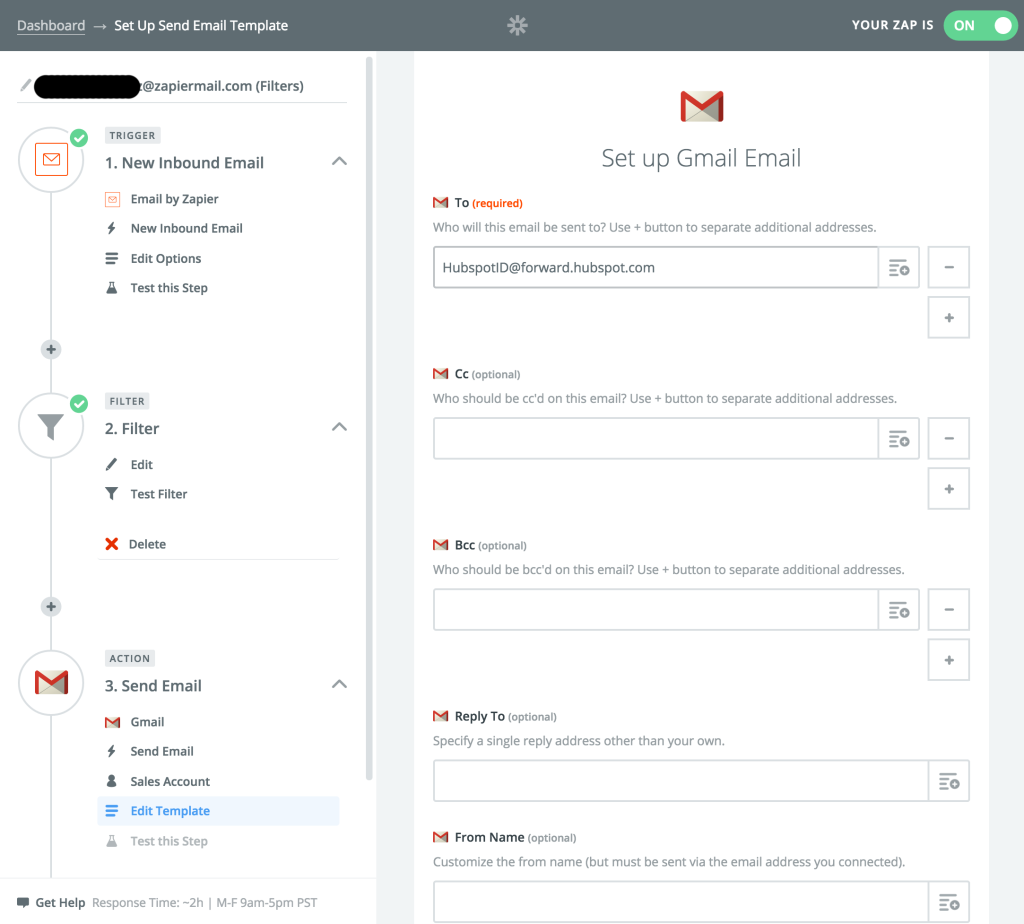The height and width of the screenshot is (924, 1024).
Task: Click the Gmail icon beside Reply To label
Action: (x=441, y=716)
